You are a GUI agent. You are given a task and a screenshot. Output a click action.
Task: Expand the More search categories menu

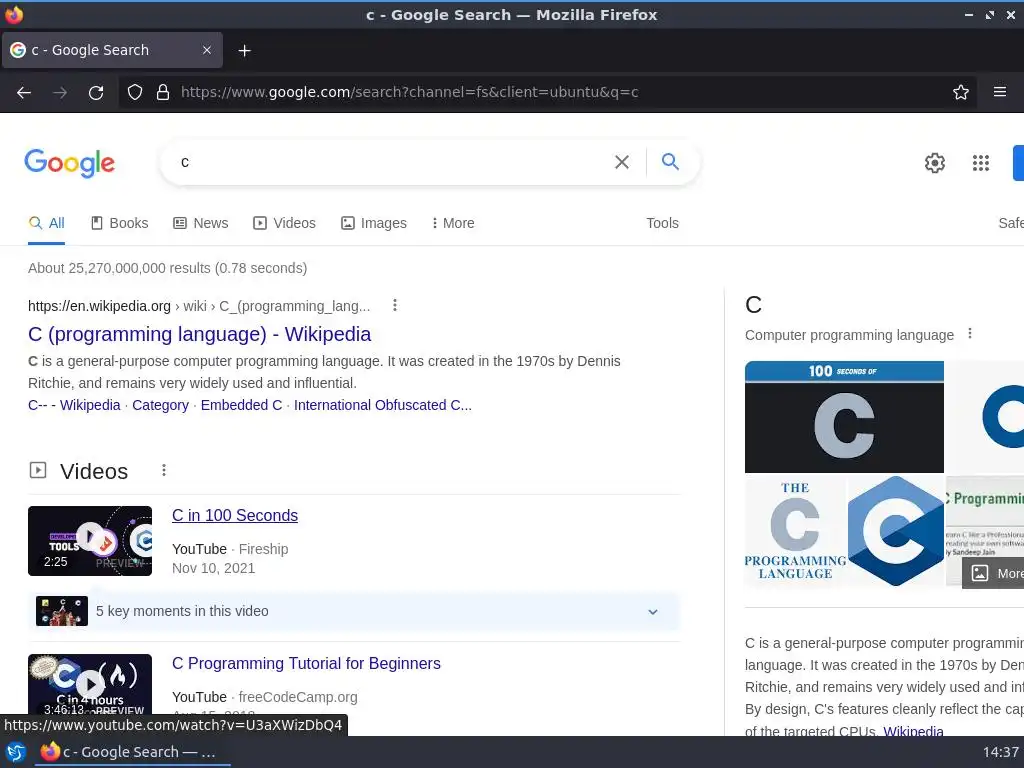pyautogui.click(x=453, y=223)
